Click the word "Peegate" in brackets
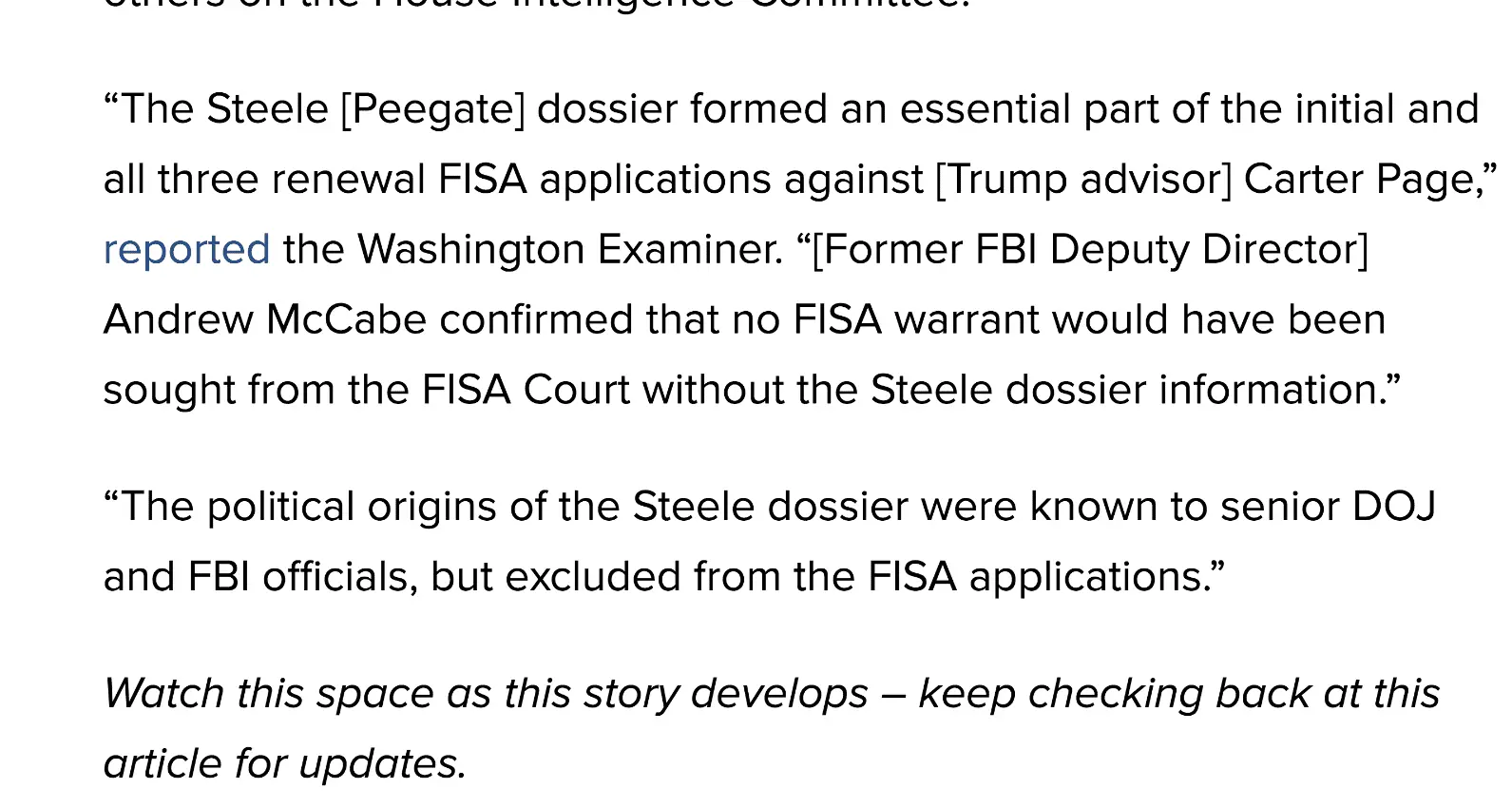This screenshot has height=808, width=1512. click(x=432, y=109)
